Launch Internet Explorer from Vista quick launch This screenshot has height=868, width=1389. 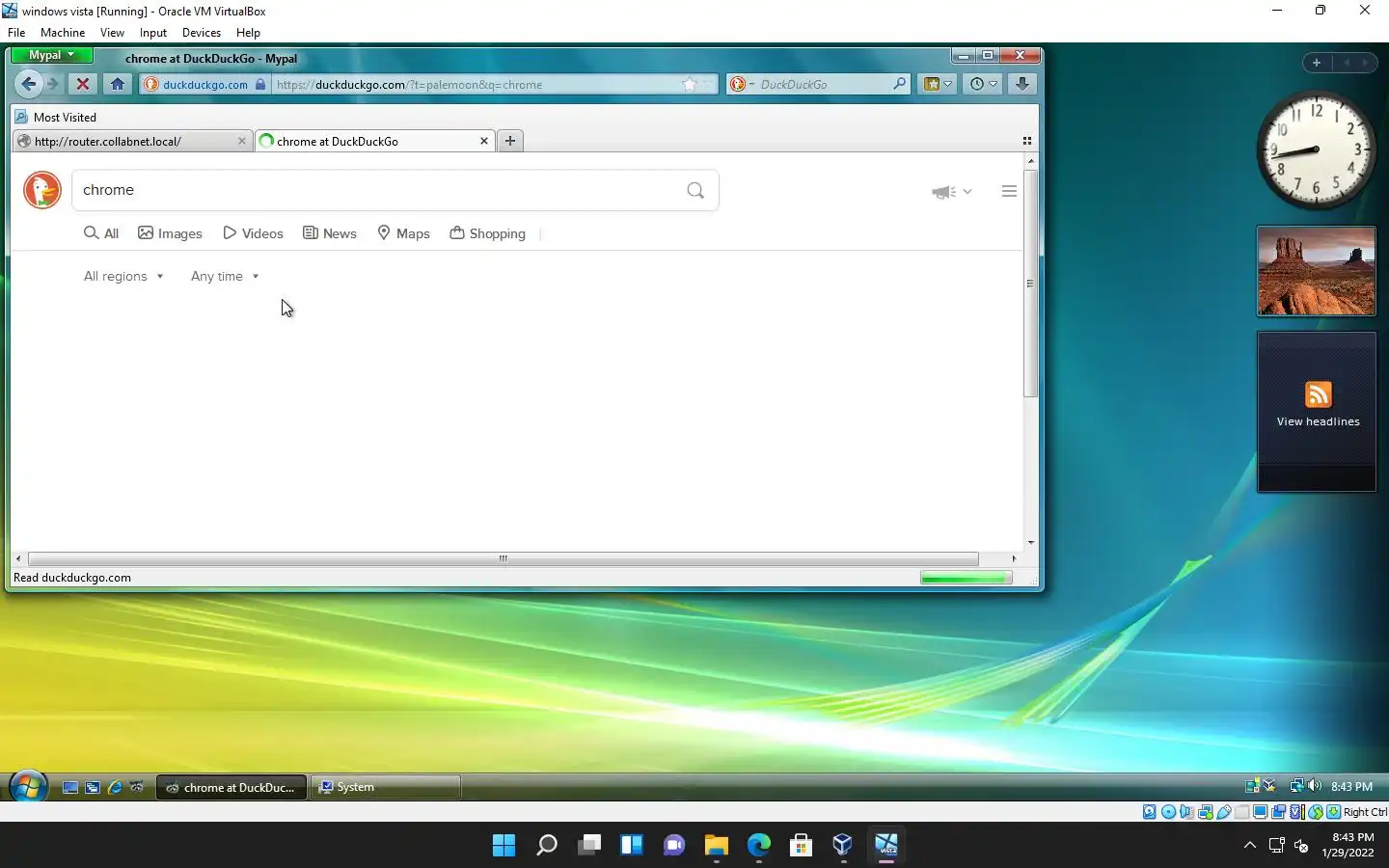115,787
